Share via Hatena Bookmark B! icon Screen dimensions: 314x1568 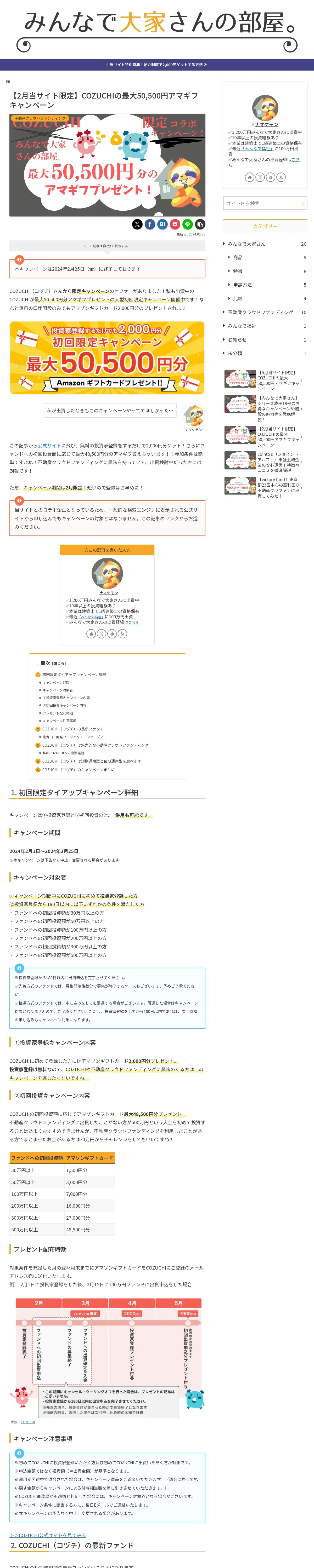coord(162,224)
